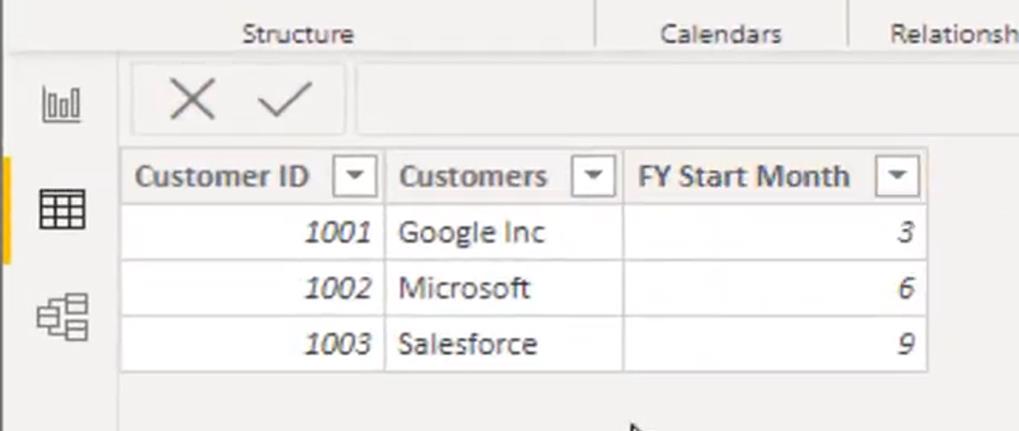Cancel formula with the X icon
Image resolution: width=1019 pixels, height=431 pixels.
point(192,99)
